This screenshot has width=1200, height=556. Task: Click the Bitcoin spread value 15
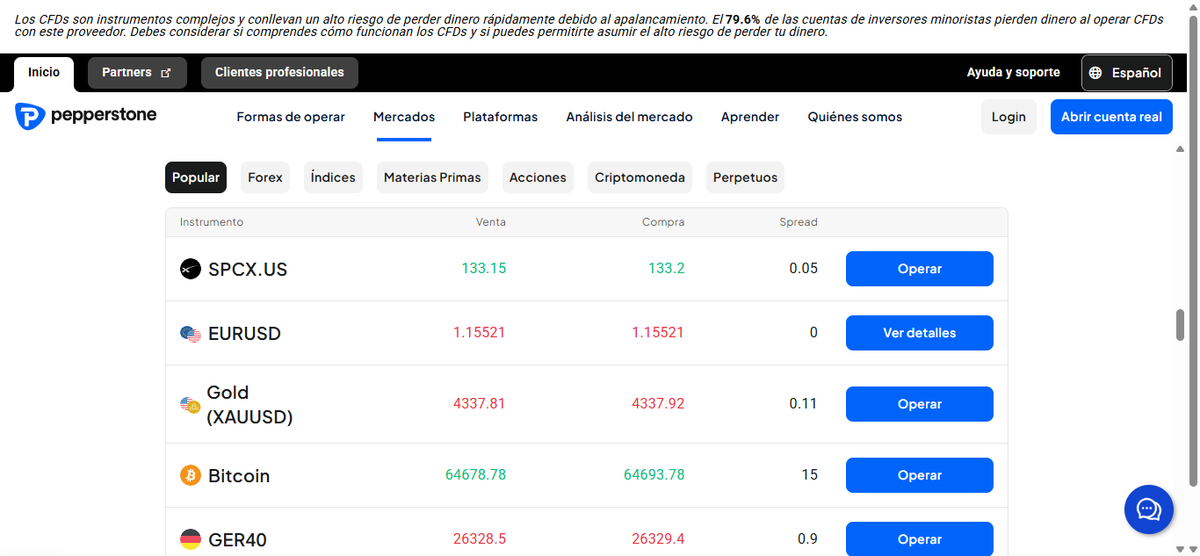[810, 475]
